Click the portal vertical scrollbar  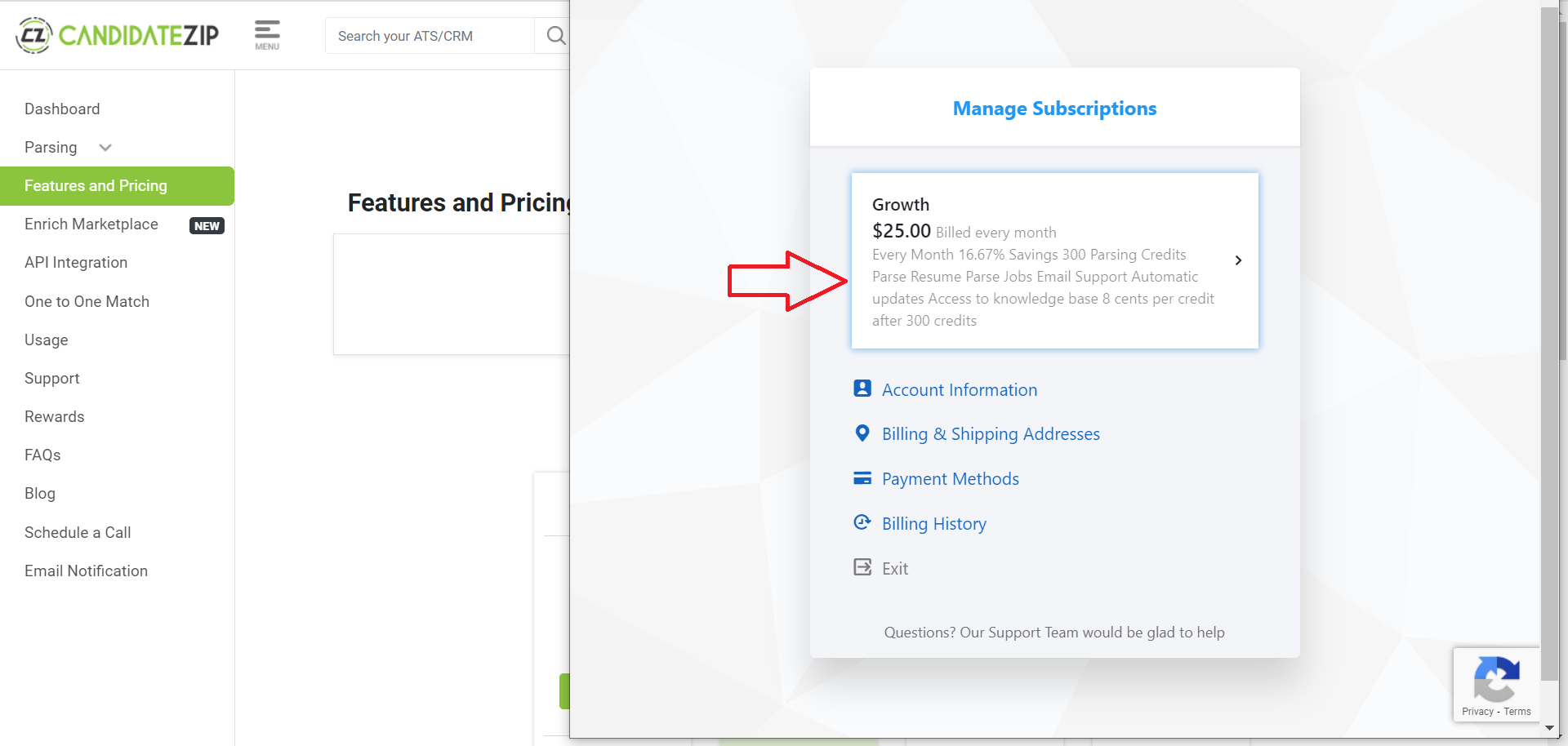(x=1549, y=343)
